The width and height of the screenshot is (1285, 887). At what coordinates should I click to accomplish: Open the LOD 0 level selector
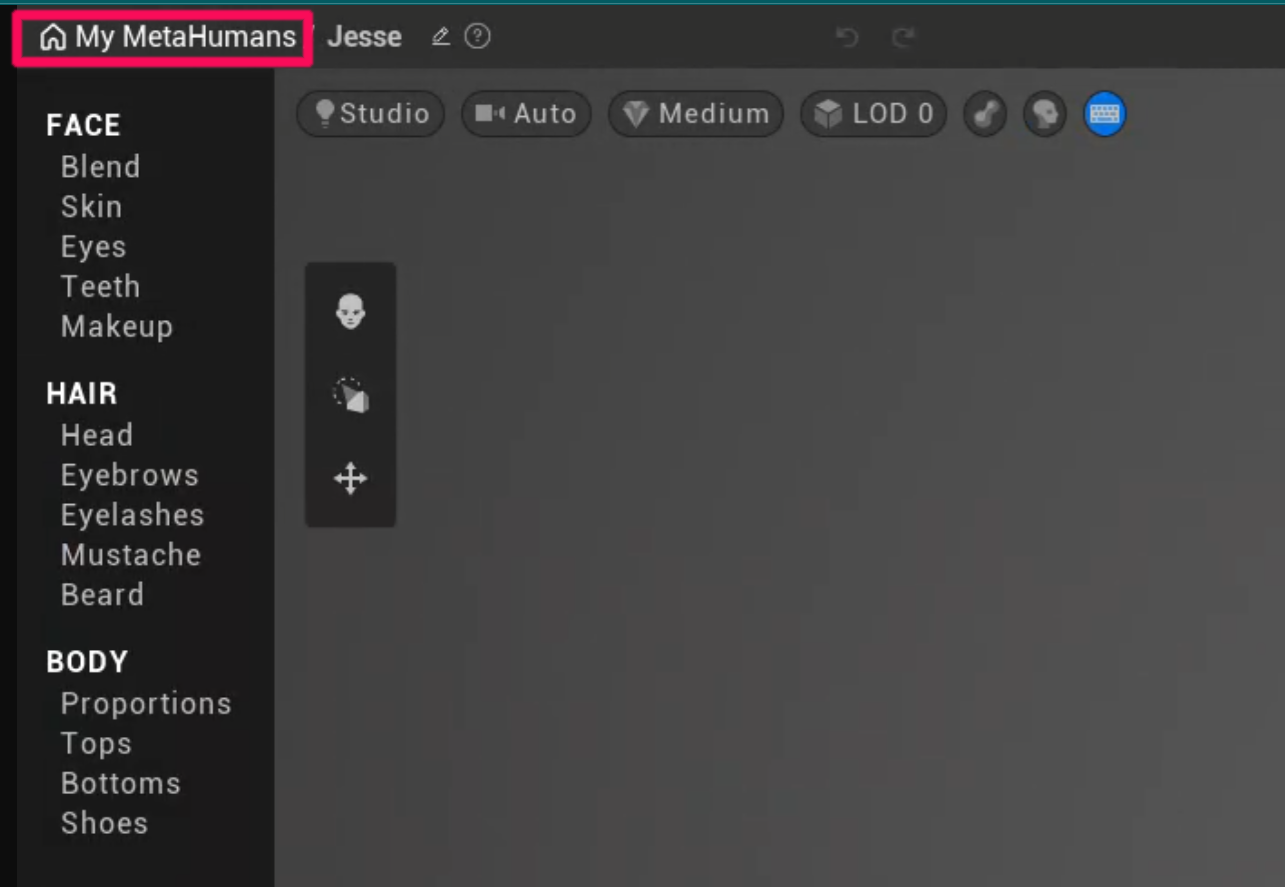(x=873, y=114)
